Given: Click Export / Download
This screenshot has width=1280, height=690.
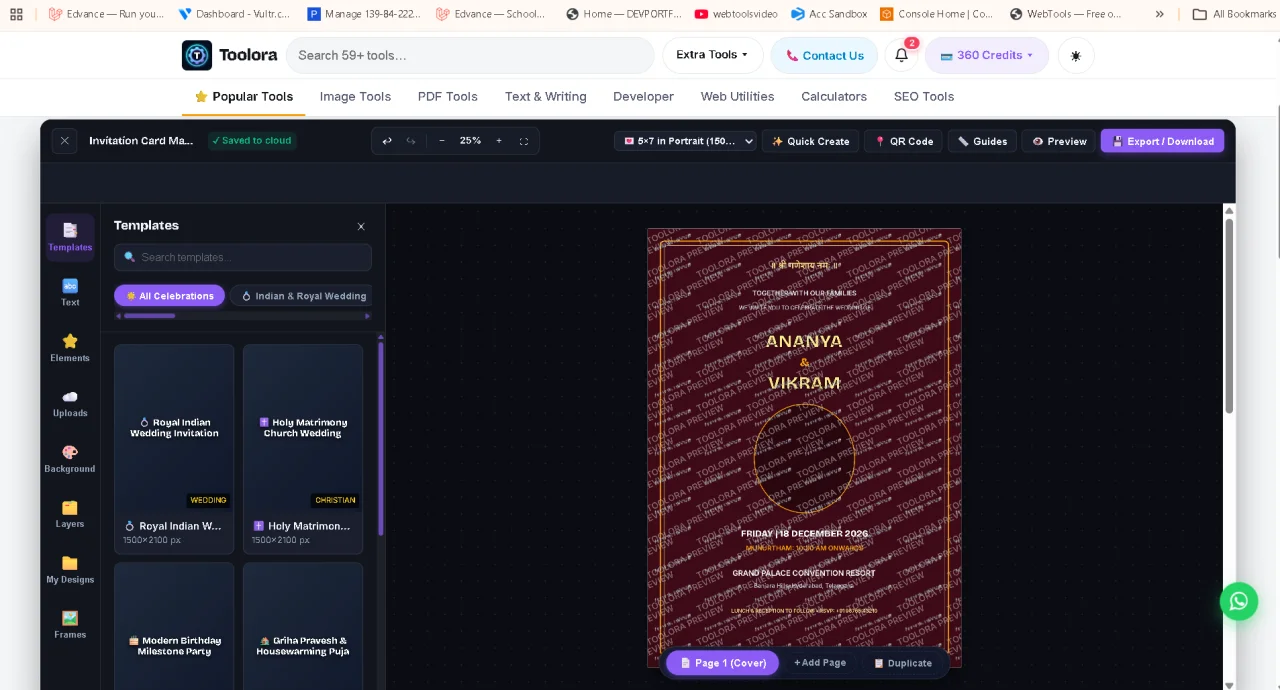Looking at the screenshot, I should pyautogui.click(x=1162, y=141).
